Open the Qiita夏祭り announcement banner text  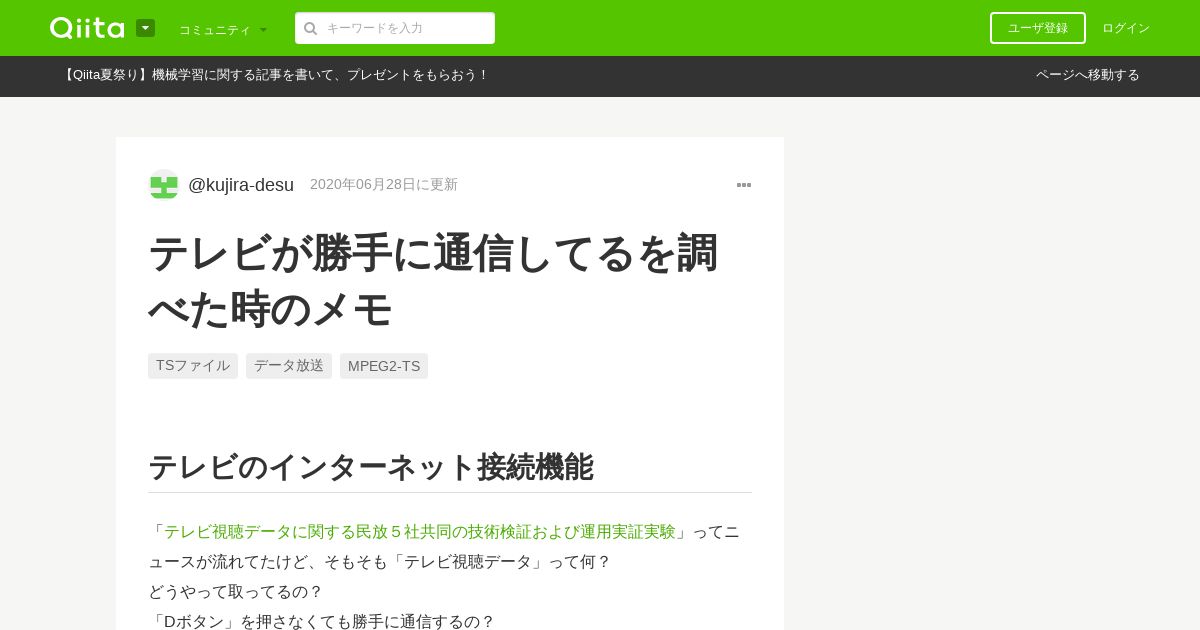pos(274,75)
